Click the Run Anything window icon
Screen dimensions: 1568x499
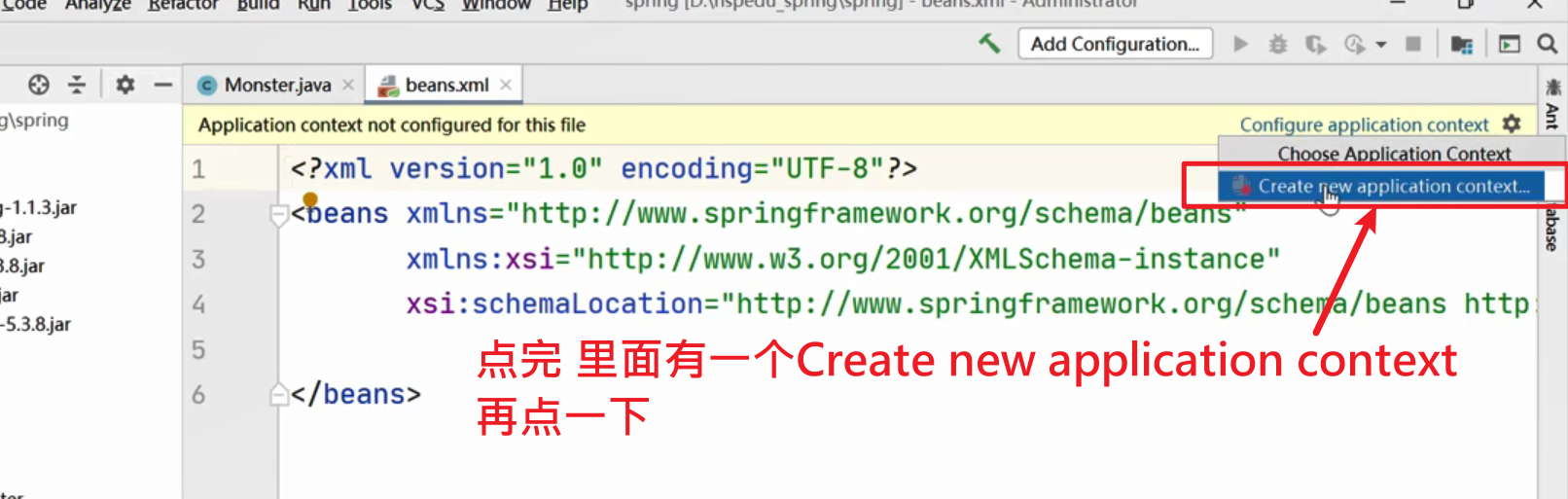pyautogui.click(x=1510, y=44)
